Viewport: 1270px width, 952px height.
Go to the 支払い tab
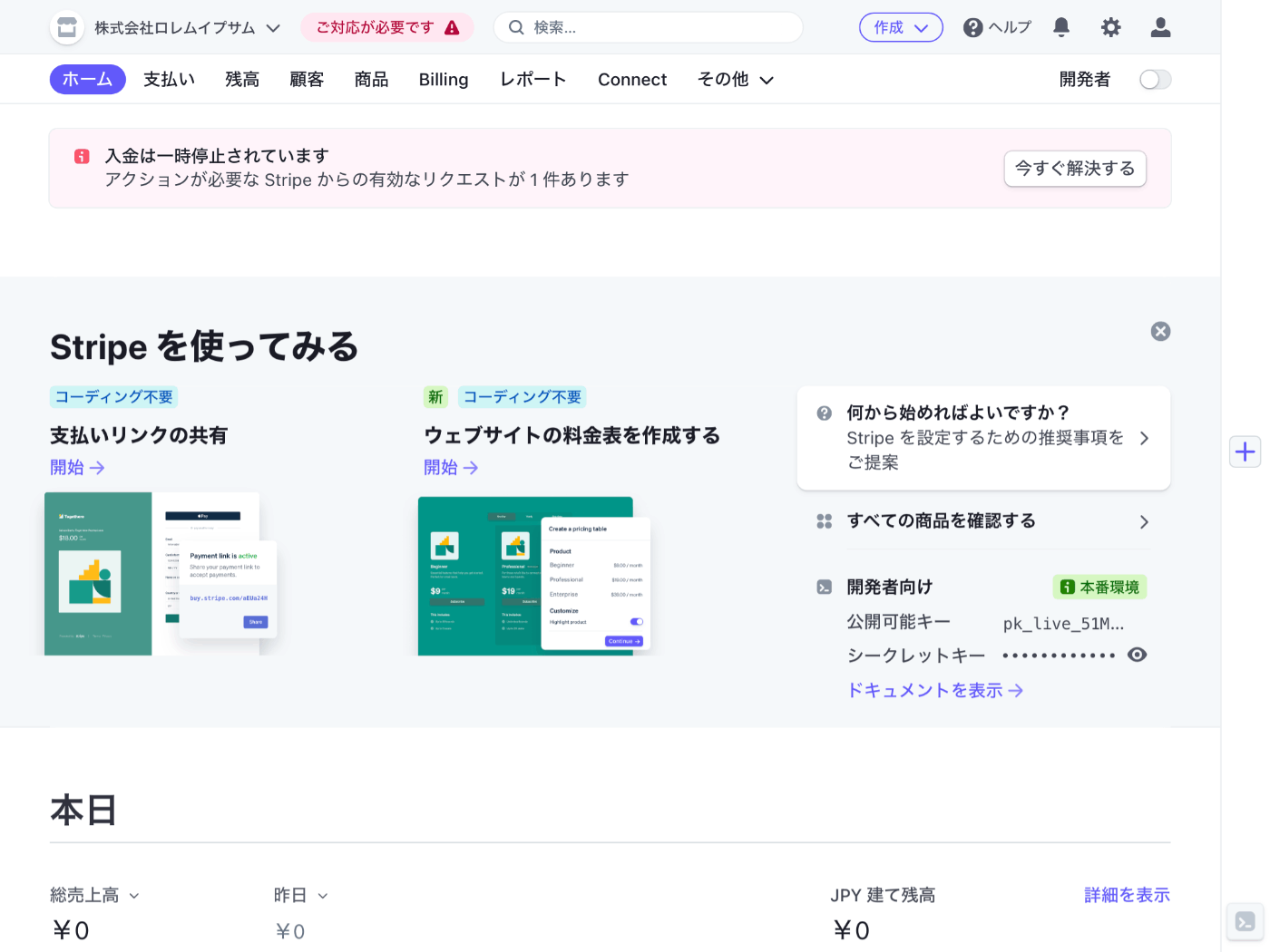pyautogui.click(x=169, y=79)
